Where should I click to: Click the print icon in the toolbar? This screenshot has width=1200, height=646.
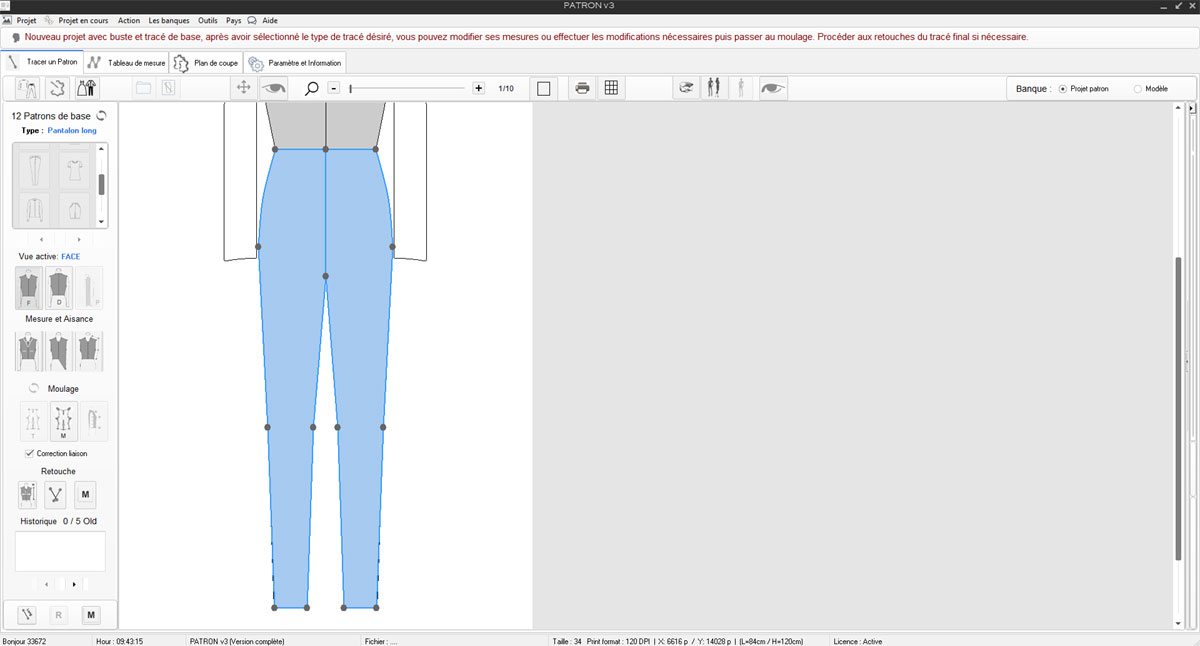581,88
